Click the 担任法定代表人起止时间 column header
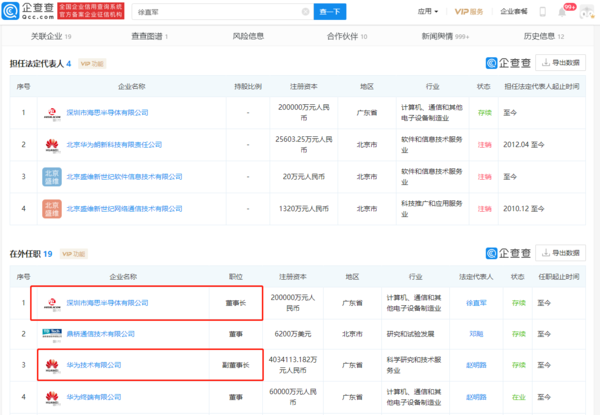This screenshot has width=600, height=415. (542, 87)
